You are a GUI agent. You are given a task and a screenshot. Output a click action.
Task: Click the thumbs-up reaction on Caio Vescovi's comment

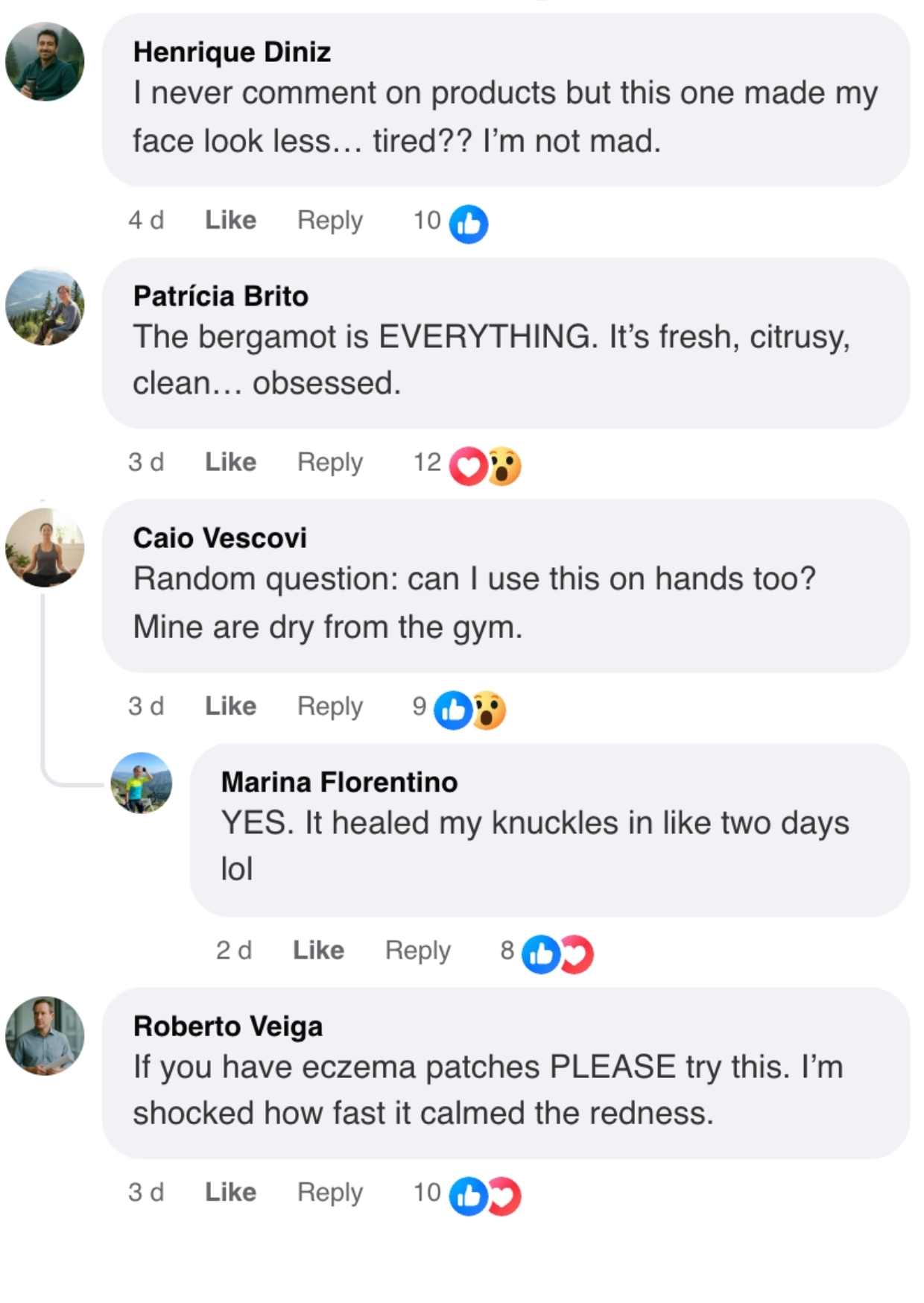pyautogui.click(x=453, y=710)
